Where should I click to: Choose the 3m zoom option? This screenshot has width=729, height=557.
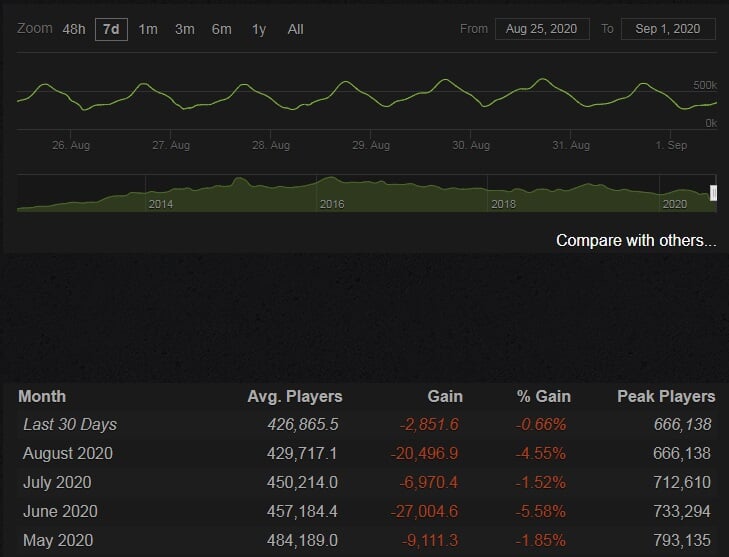point(185,29)
